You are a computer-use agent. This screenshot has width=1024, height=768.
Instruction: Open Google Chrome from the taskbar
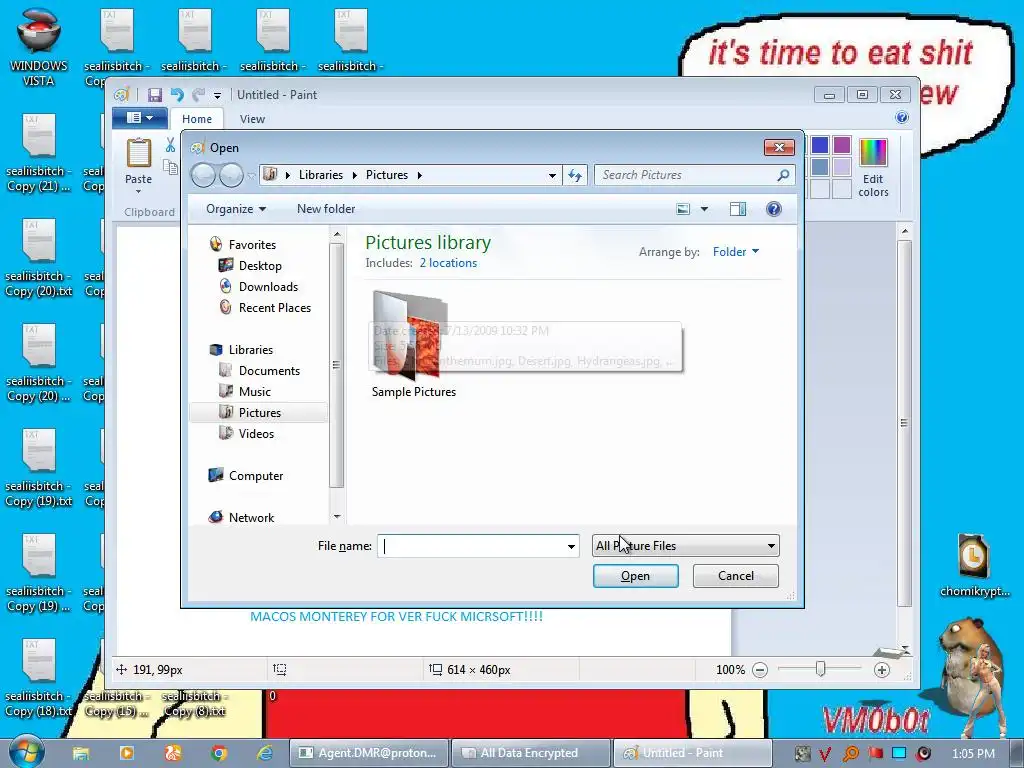pyautogui.click(x=219, y=753)
